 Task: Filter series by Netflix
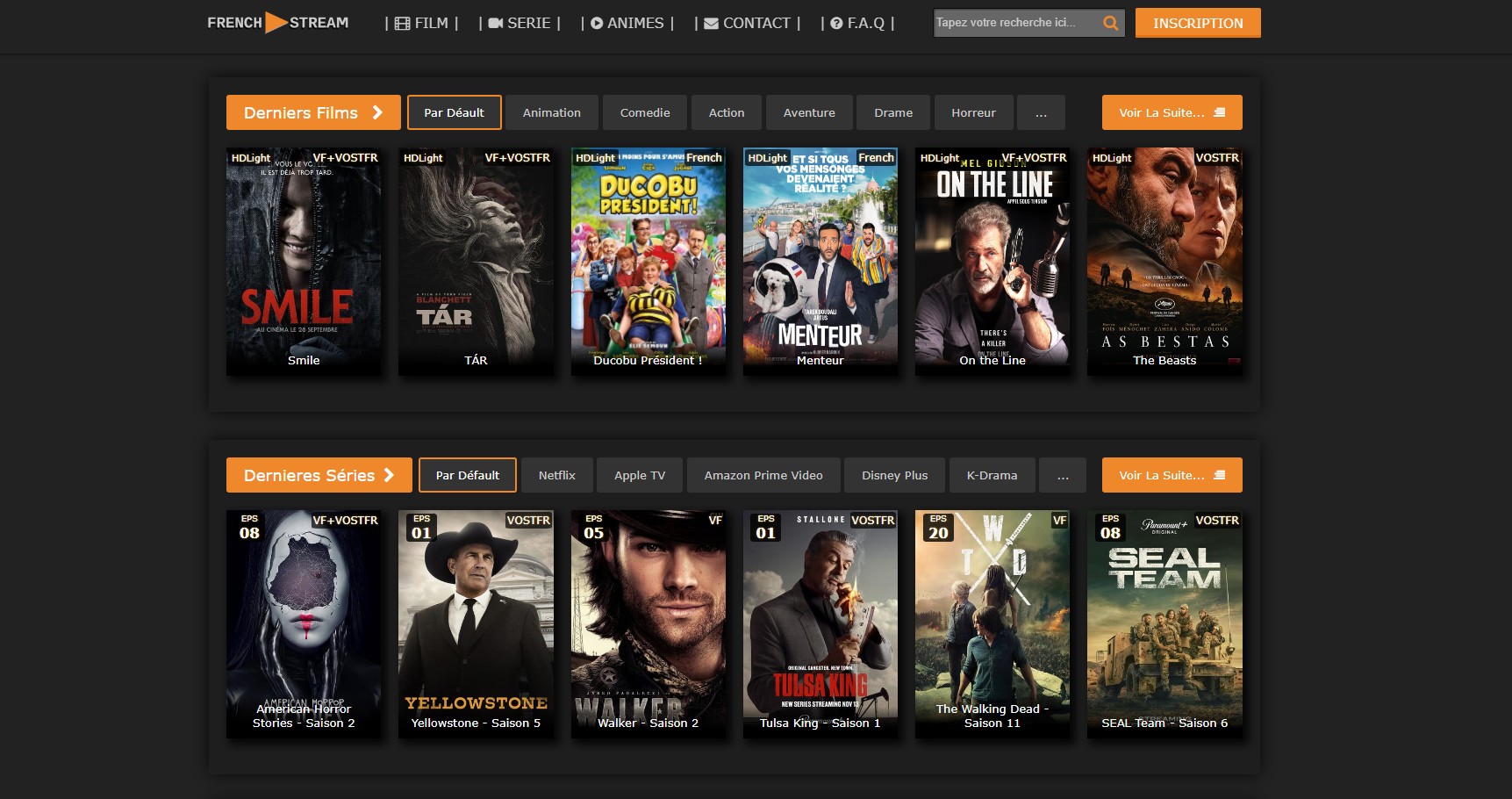557,475
